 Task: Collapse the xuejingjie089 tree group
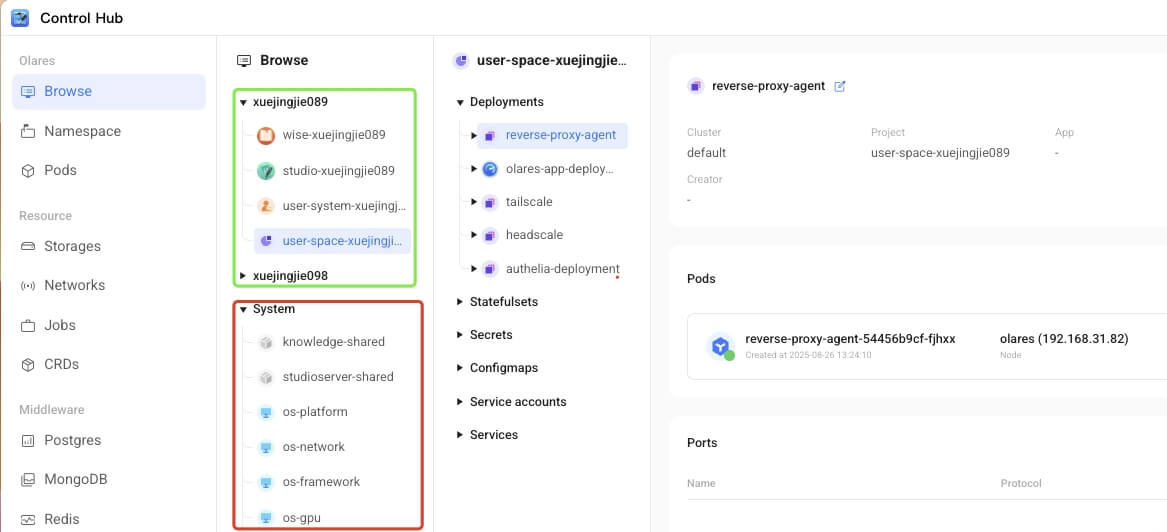click(243, 102)
